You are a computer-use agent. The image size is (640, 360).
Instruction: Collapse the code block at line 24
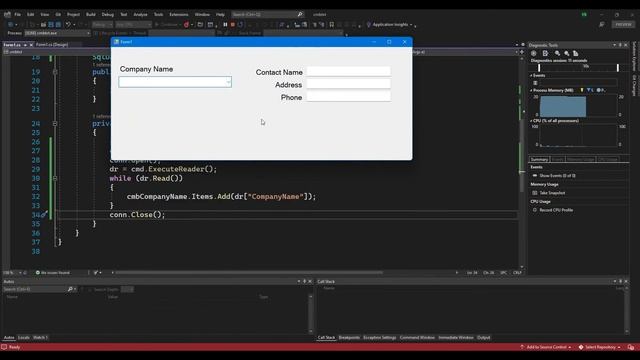[x=55, y=123]
